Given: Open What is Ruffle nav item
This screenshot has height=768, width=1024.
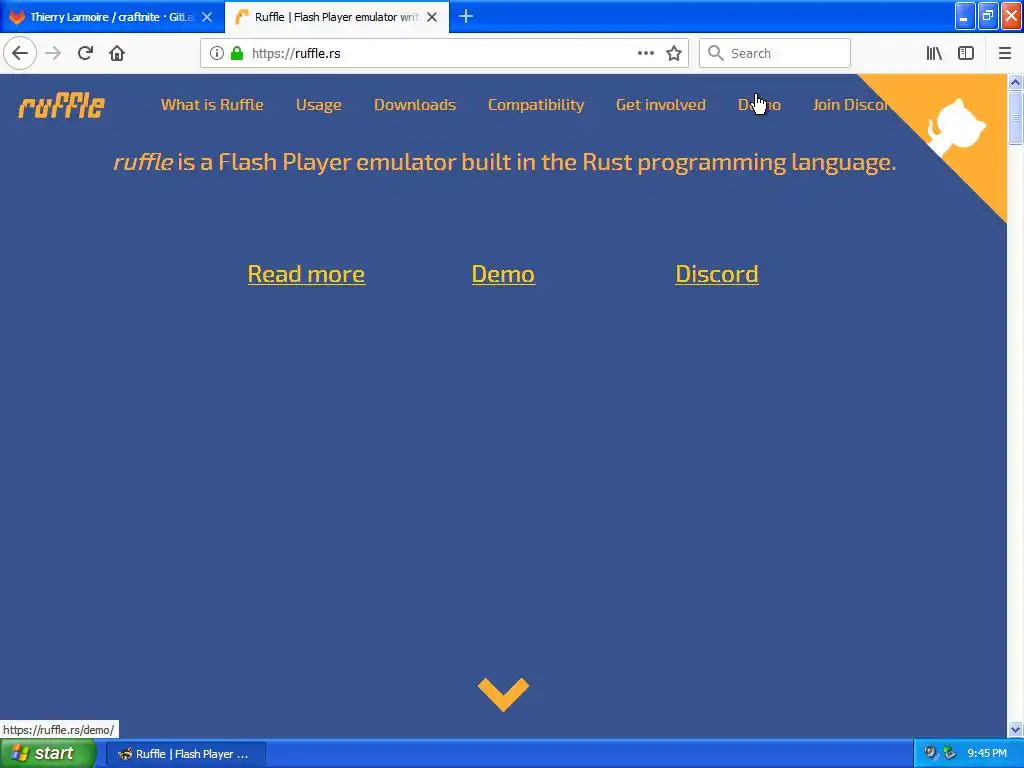Looking at the screenshot, I should [212, 104].
